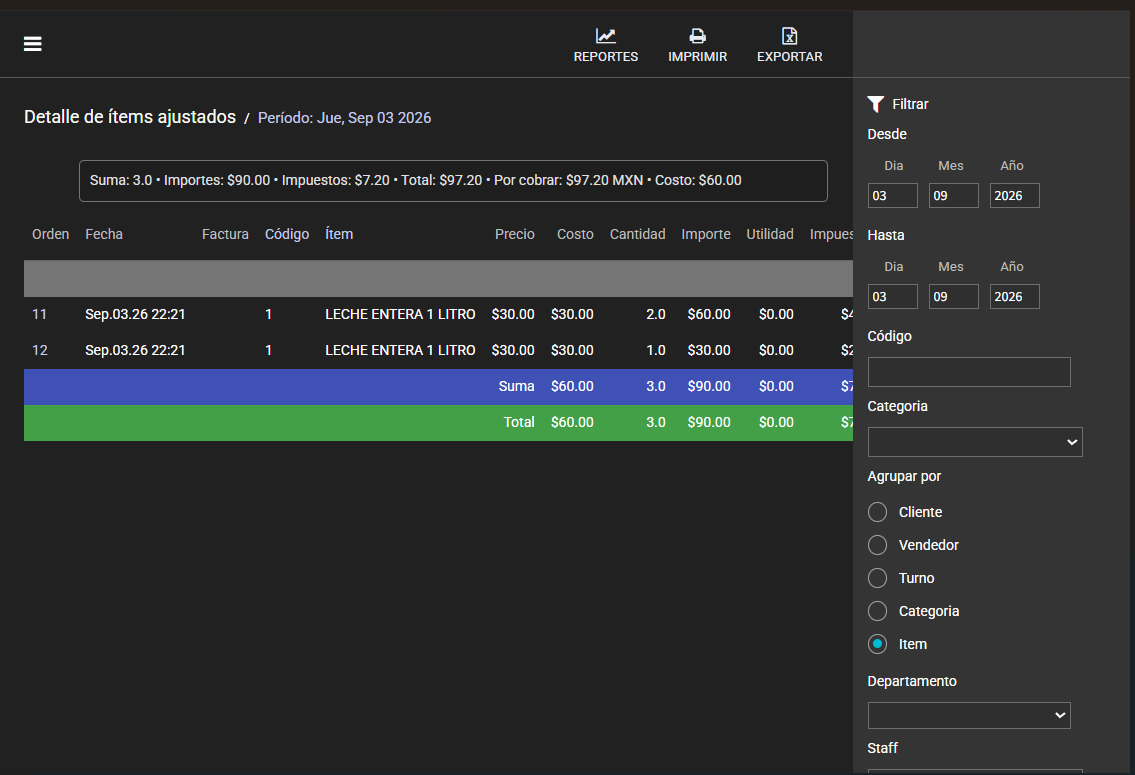Expand the Categoria dropdown
Image resolution: width=1135 pixels, height=775 pixels.
[x=974, y=442]
